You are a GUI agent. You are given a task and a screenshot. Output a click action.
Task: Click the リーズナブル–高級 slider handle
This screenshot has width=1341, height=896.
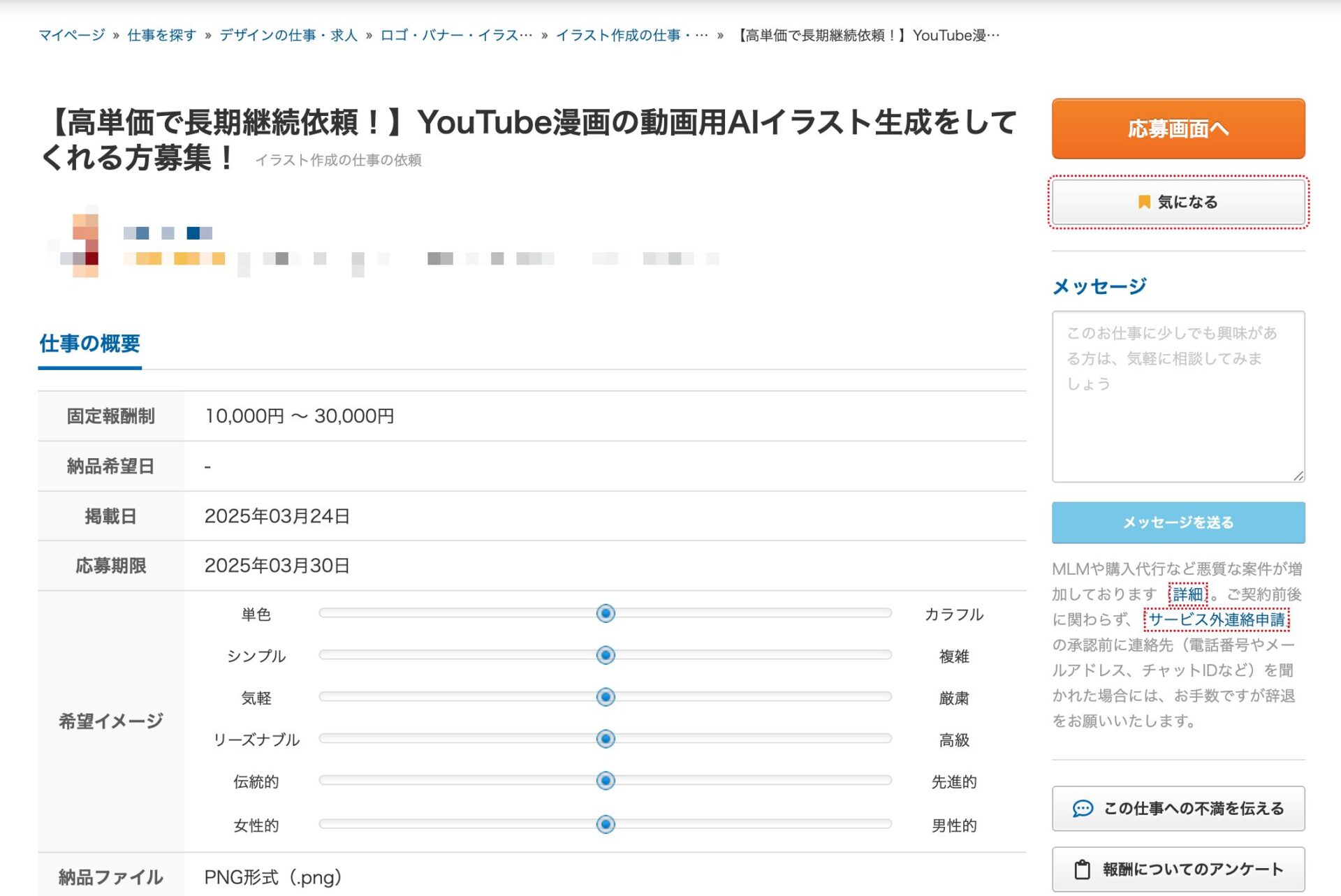point(606,739)
